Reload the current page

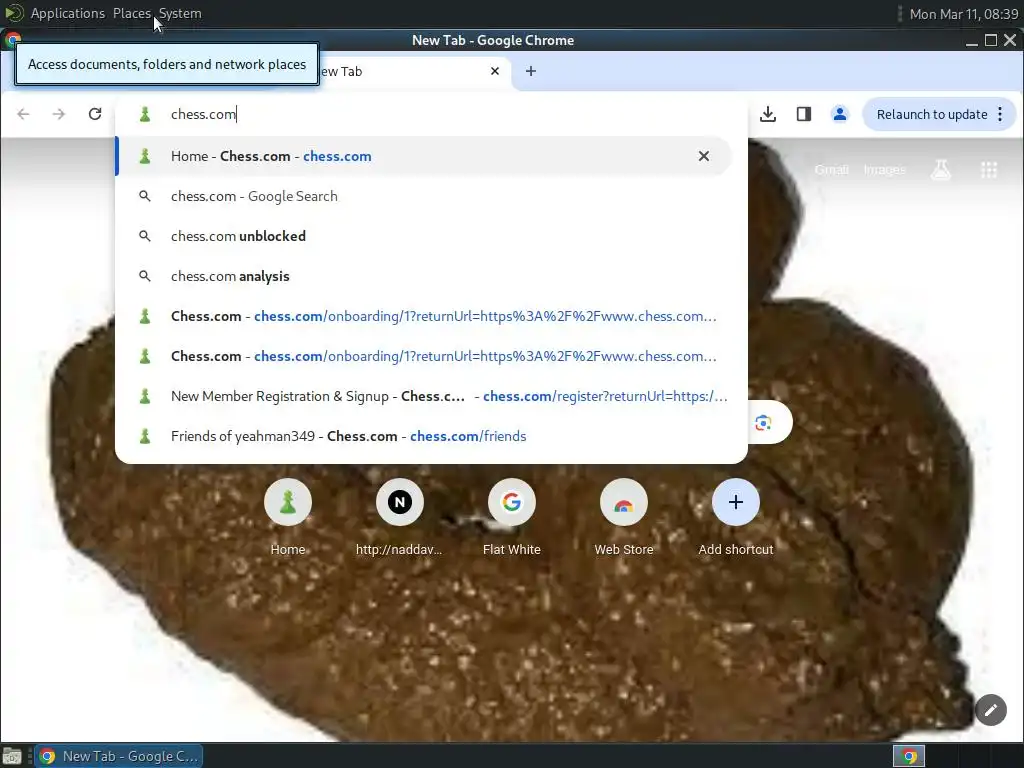[95, 114]
